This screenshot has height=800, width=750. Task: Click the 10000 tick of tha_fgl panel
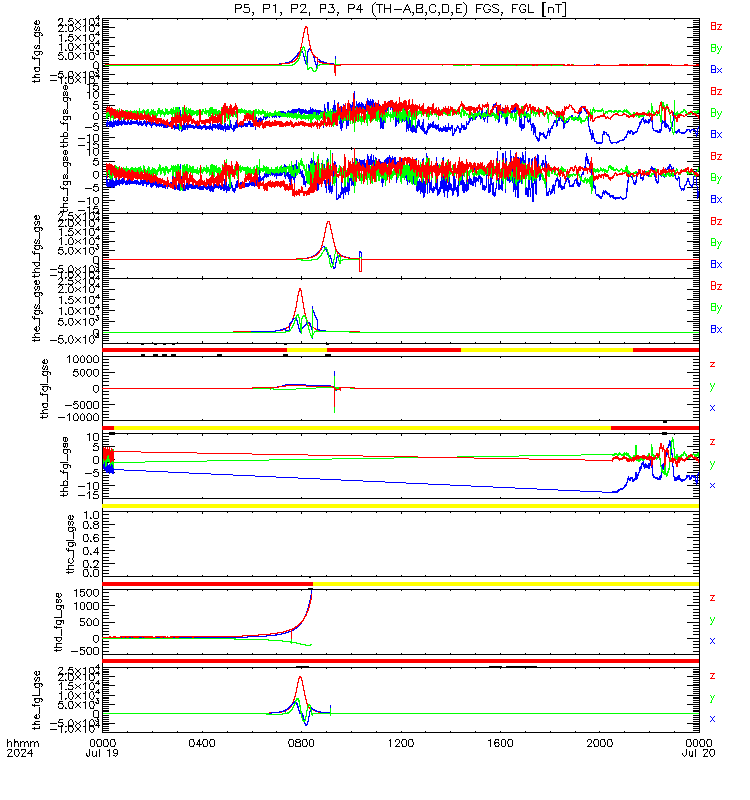click(83, 360)
